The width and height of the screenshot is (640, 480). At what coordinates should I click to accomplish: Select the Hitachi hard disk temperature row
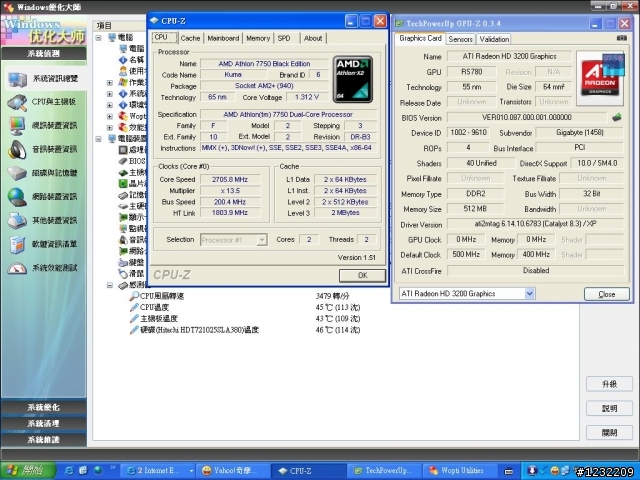coord(194,330)
